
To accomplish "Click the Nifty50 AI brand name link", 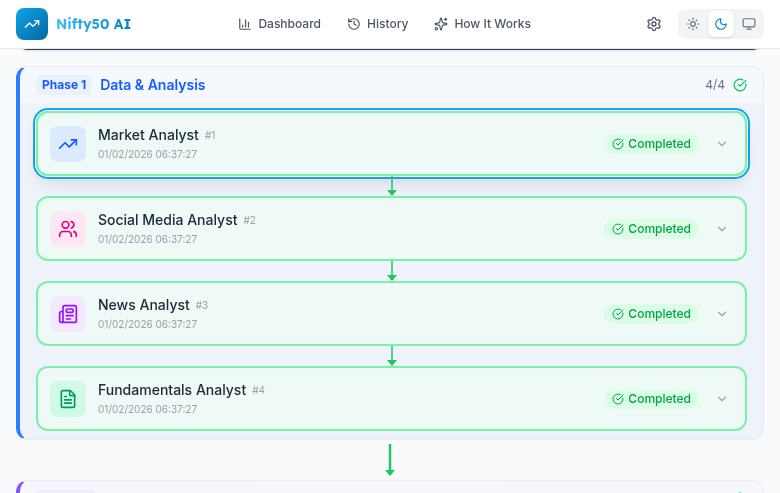I will [x=93, y=24].
